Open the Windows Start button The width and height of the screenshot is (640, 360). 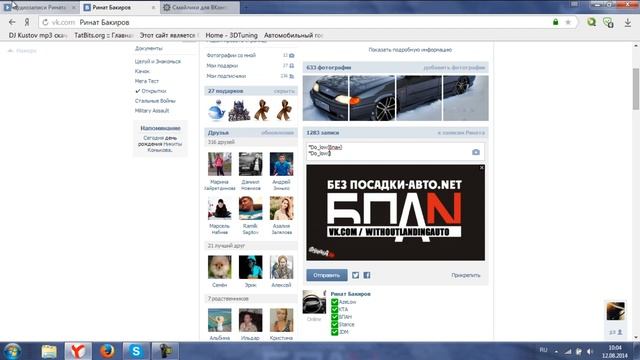(x=13, y=351)
